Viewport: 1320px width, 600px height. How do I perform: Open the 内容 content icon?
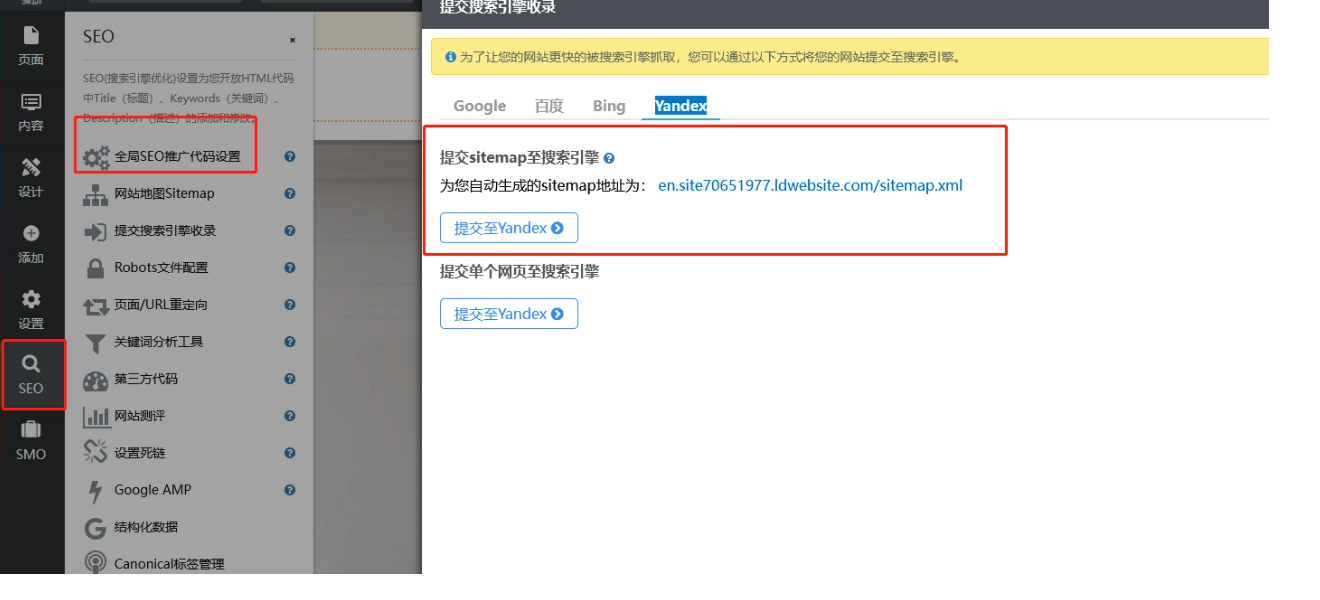31,112
